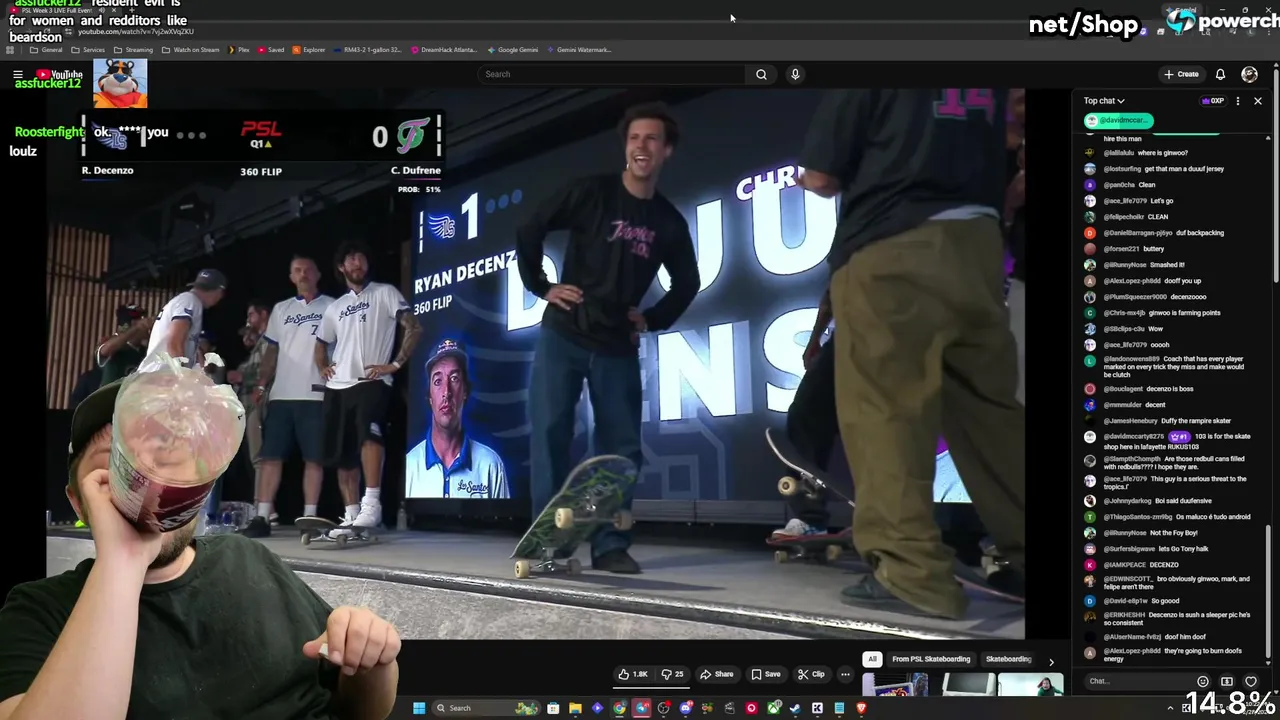Open the browser apps grid icon
Viewport: 1280px width, 720px height.
[x=10, y=50]
